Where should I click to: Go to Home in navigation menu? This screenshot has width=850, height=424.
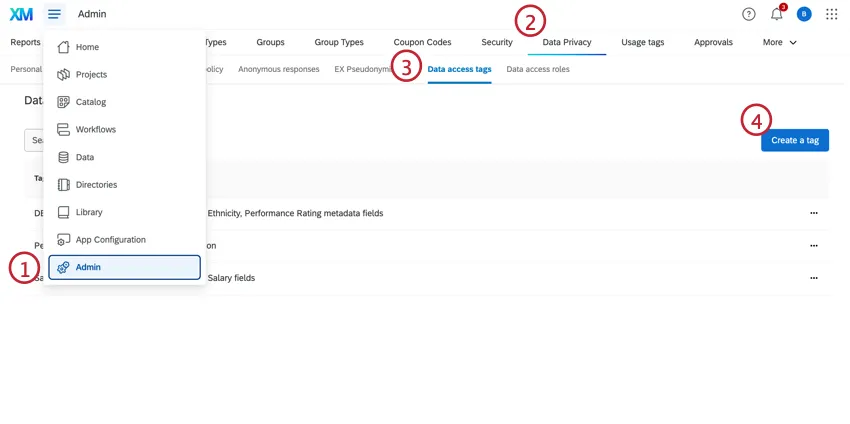pos(87,47)
